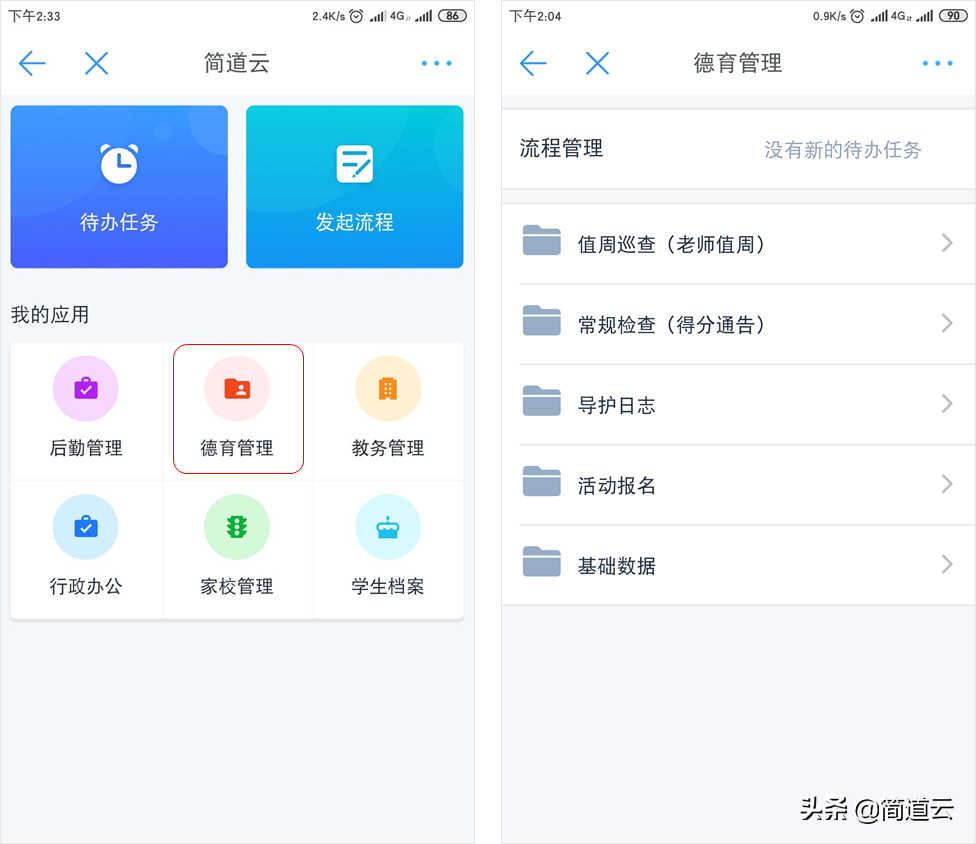Open the 常规检查（得分通告） folder

[739, 324]
